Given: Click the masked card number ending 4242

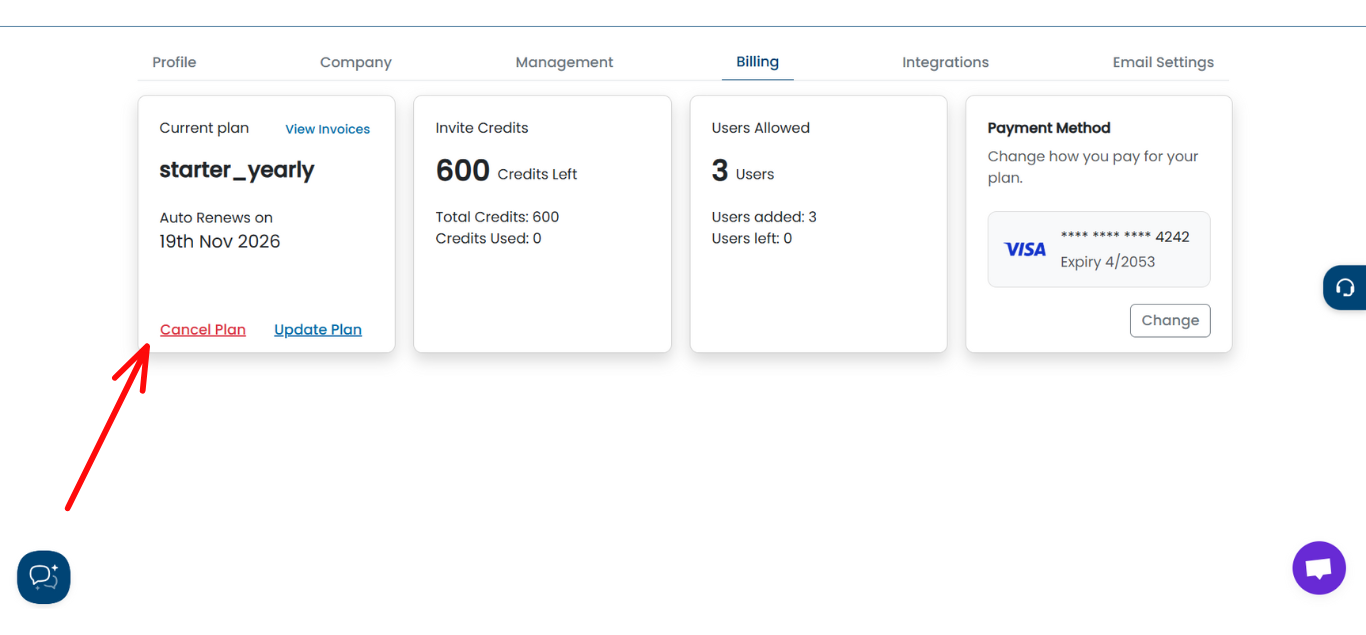Looking at the screenshot, I should pyautogui.click(x=1125, y=237).
